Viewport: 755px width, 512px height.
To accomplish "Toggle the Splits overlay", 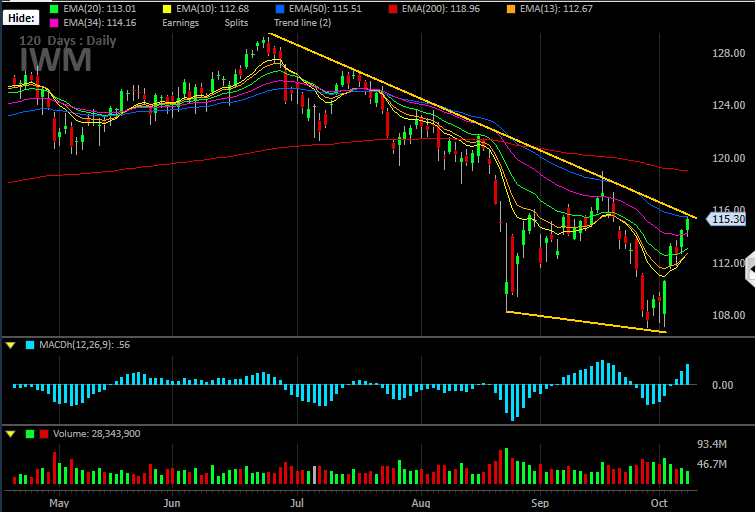I will click(x=236, y=23).
